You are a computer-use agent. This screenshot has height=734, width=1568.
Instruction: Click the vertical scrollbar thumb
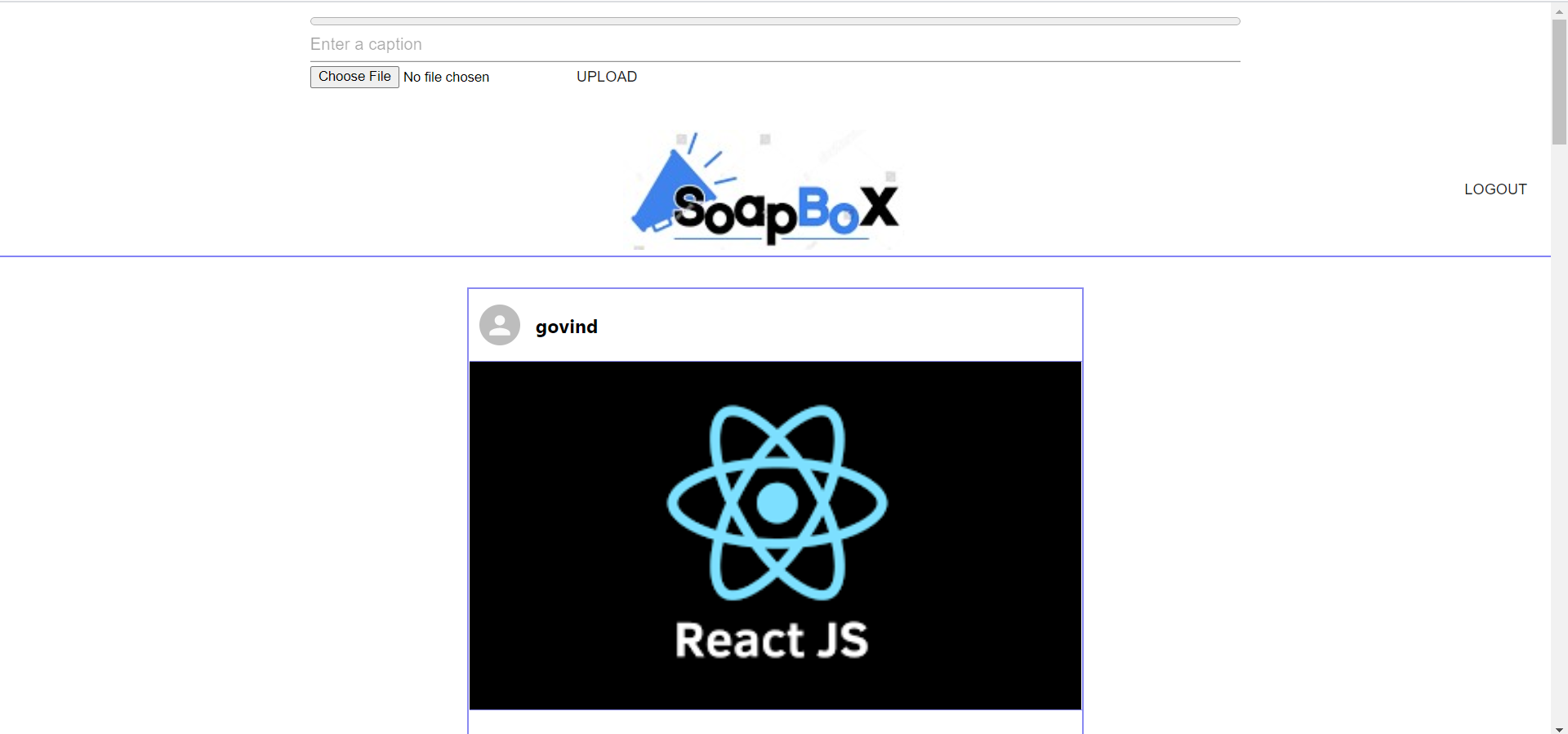[1559, 82]
